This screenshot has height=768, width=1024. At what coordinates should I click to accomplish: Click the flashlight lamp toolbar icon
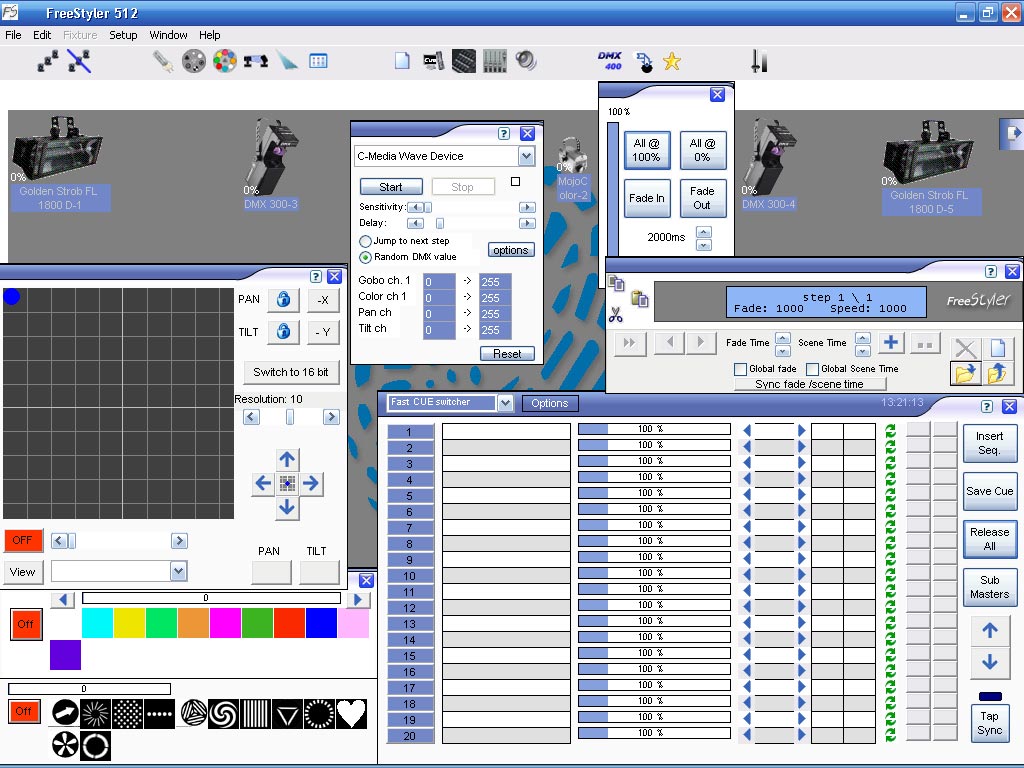pos(163,61)
